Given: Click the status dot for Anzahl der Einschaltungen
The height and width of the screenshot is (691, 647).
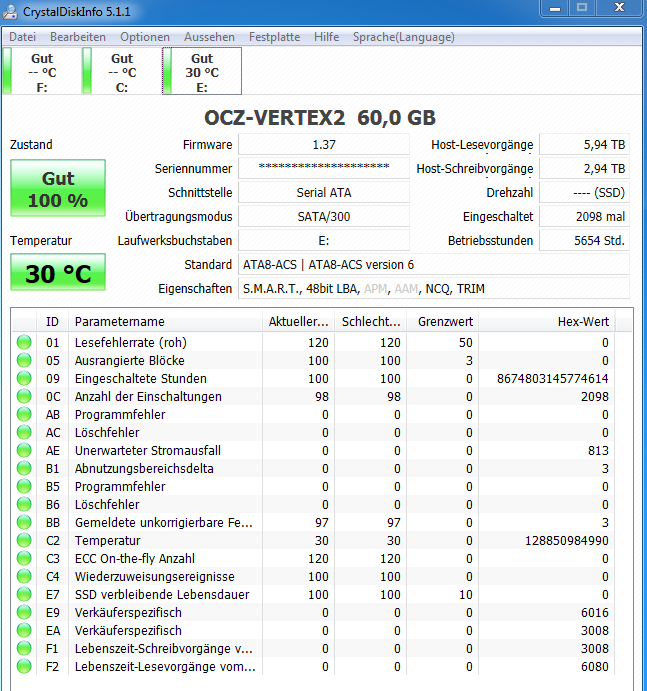Looking at the screenshot, I should tap(24, 397).
